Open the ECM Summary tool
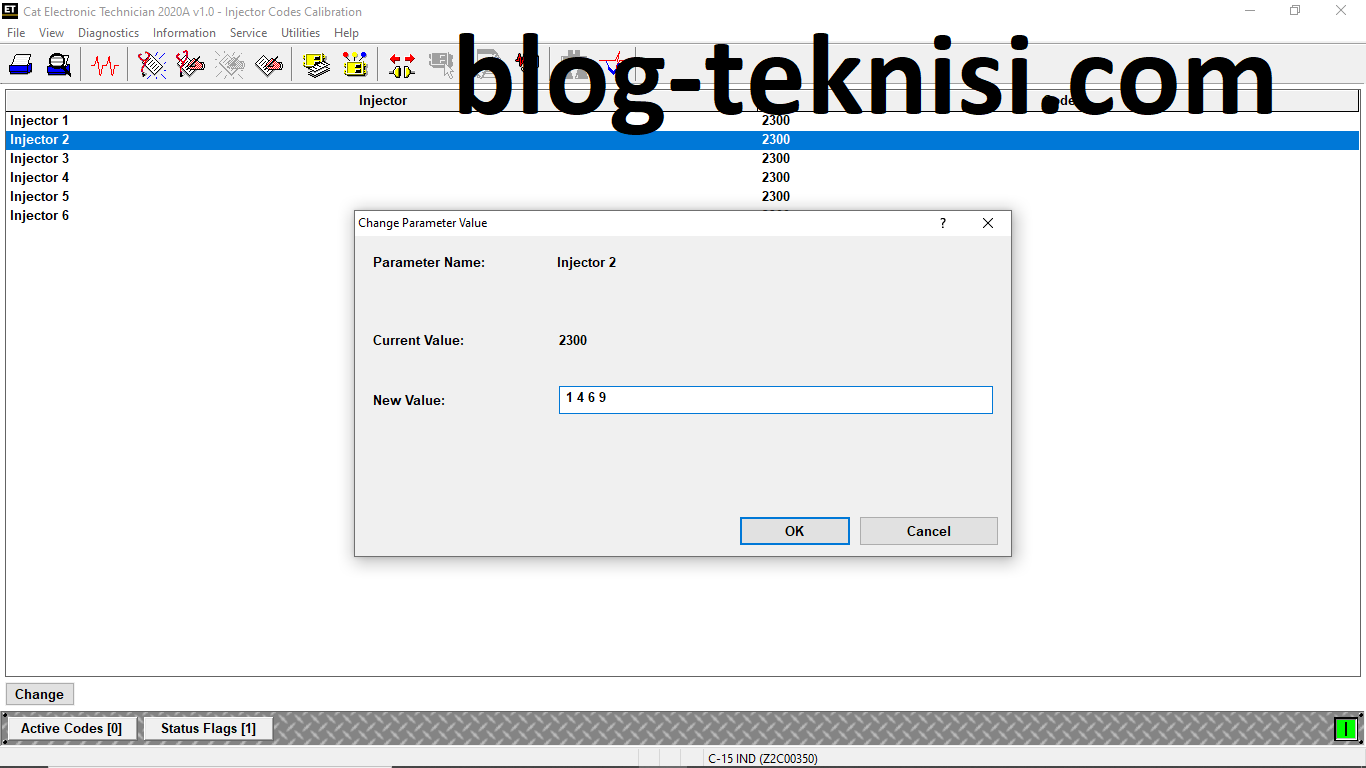Viewport: 1366px width, 768px height. (315, 63)
